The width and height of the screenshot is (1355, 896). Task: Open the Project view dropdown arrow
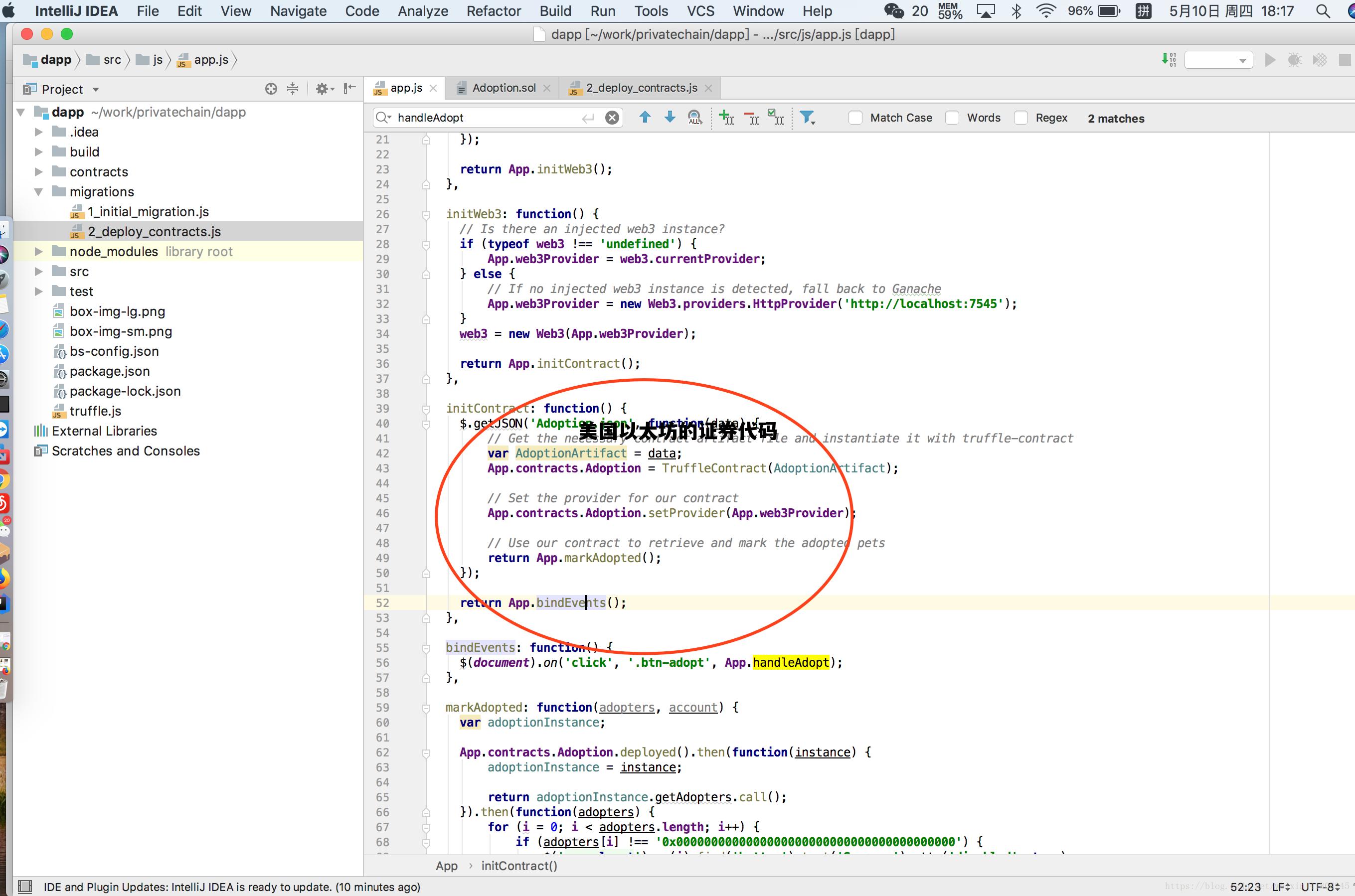[95, 90]
